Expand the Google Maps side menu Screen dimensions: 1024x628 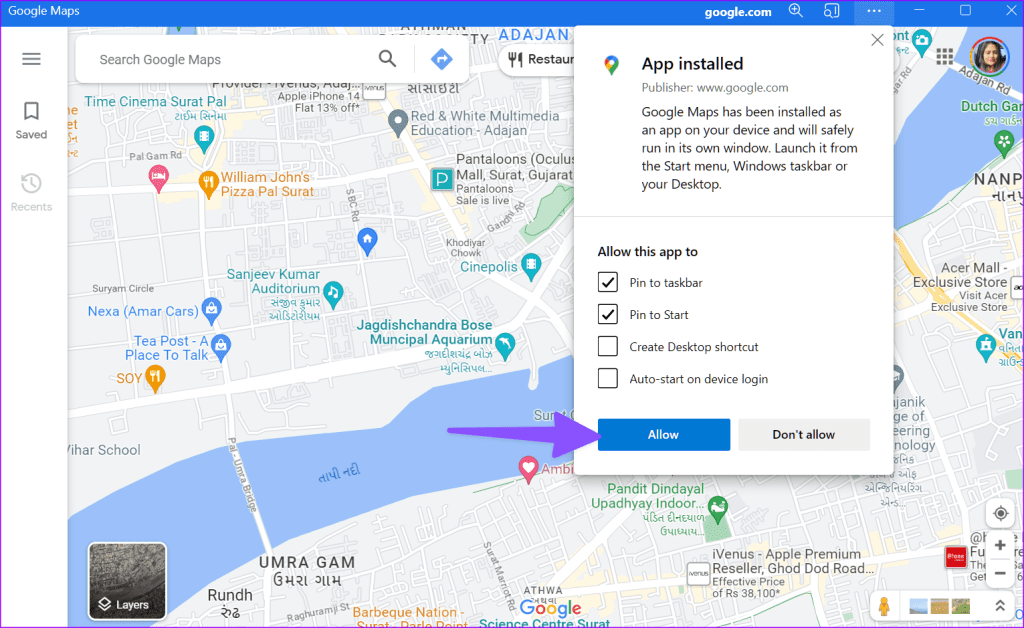[x=31, y=58]
